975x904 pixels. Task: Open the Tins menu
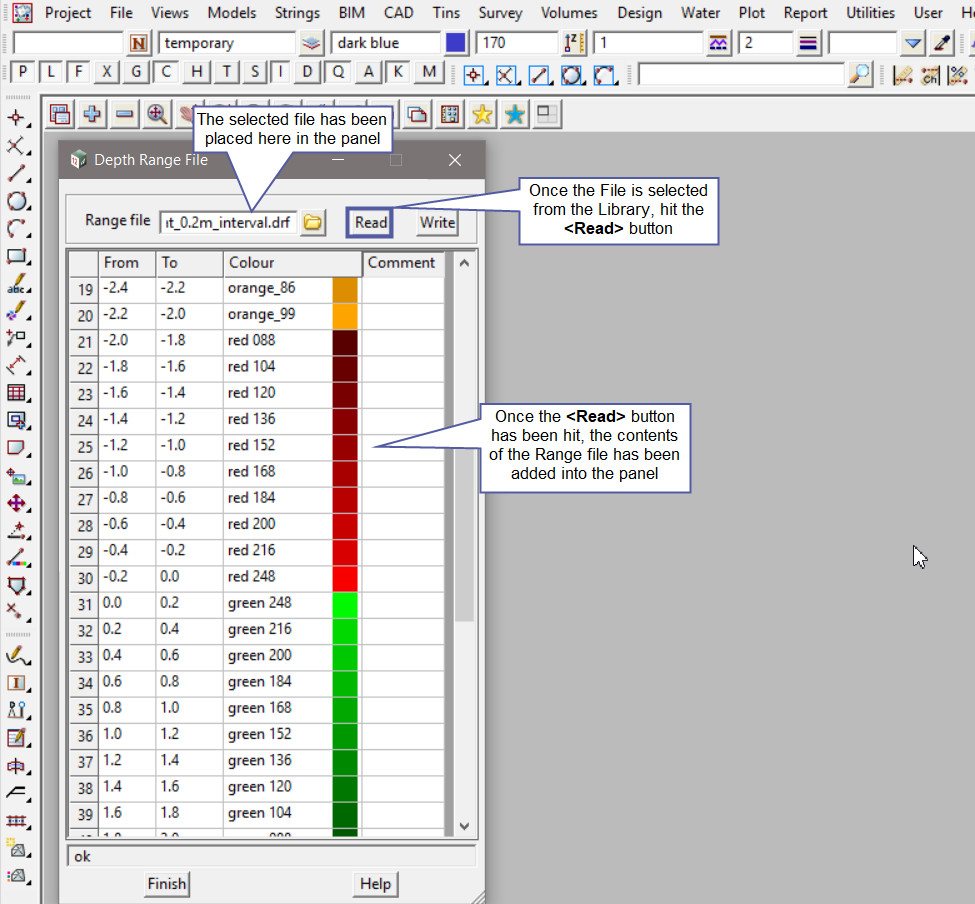point(446,13)
